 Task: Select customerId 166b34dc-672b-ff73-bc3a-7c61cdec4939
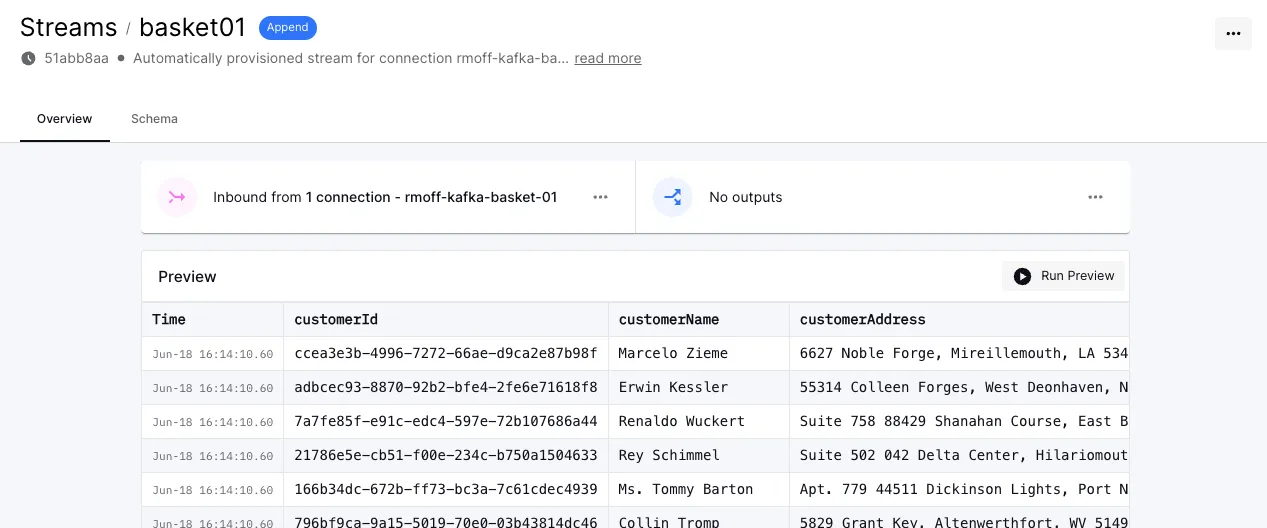(446, 489)
